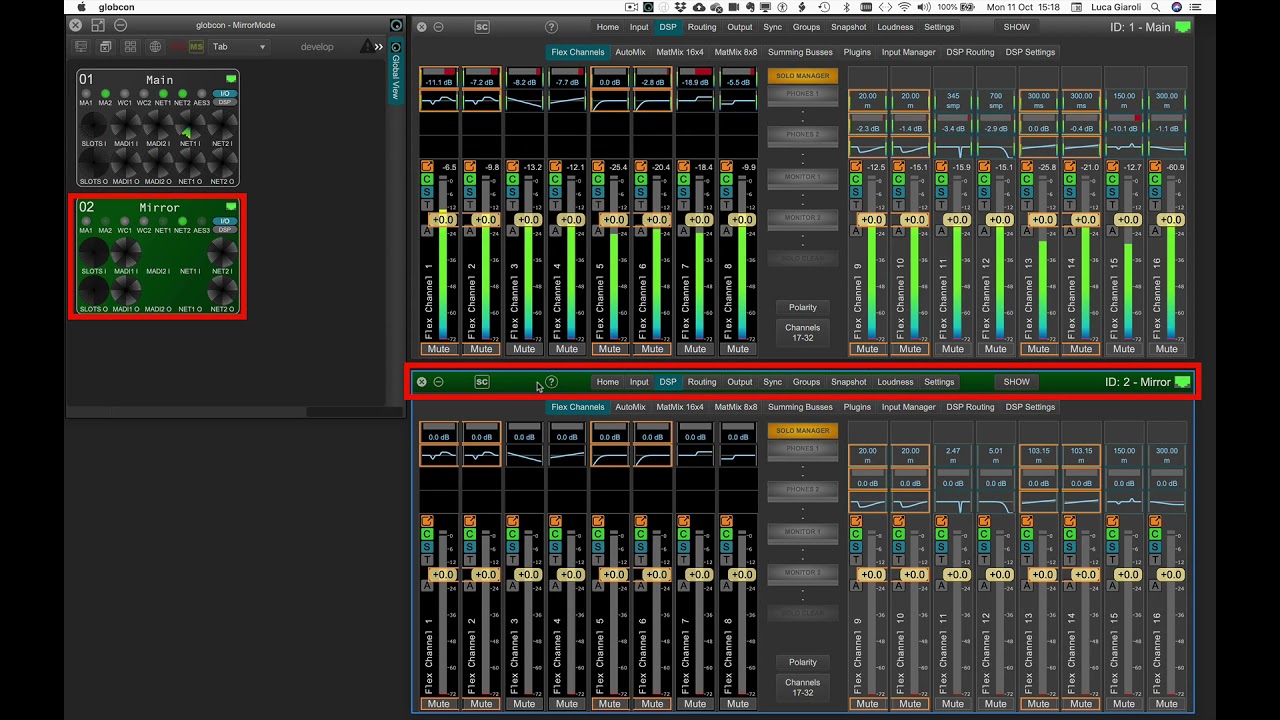
Task: Open the SC icon in the Mirror window header
Action: click(482, 382)
